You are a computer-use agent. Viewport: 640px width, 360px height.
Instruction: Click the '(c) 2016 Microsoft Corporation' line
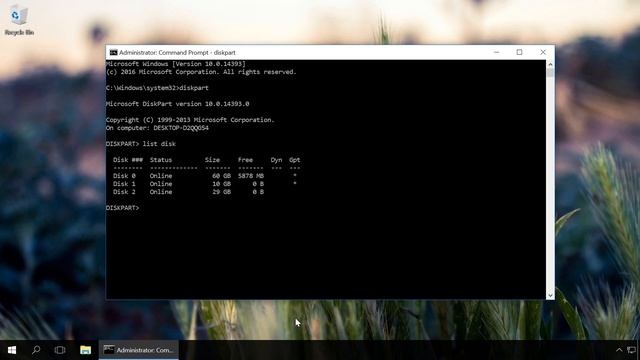[201, 72]
